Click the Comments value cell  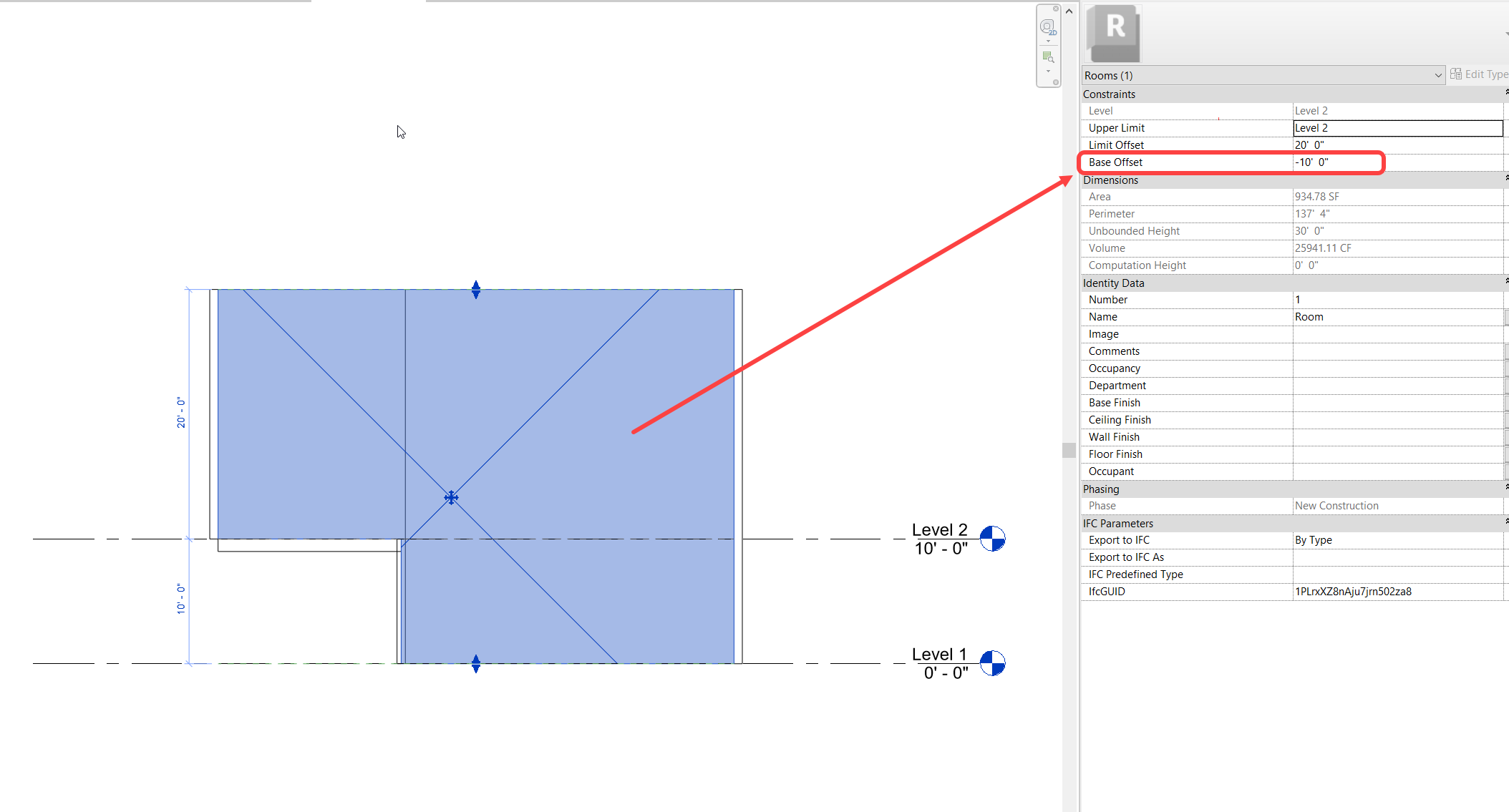[1398, 351]
